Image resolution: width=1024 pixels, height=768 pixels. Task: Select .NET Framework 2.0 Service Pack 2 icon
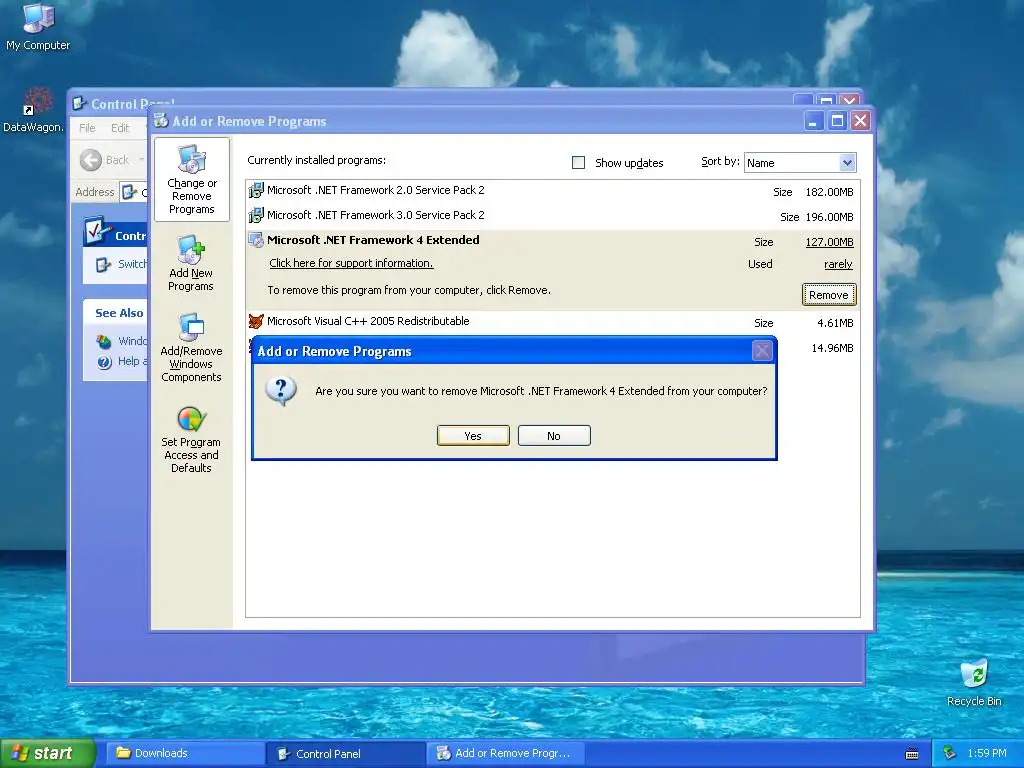coord(256,190)
